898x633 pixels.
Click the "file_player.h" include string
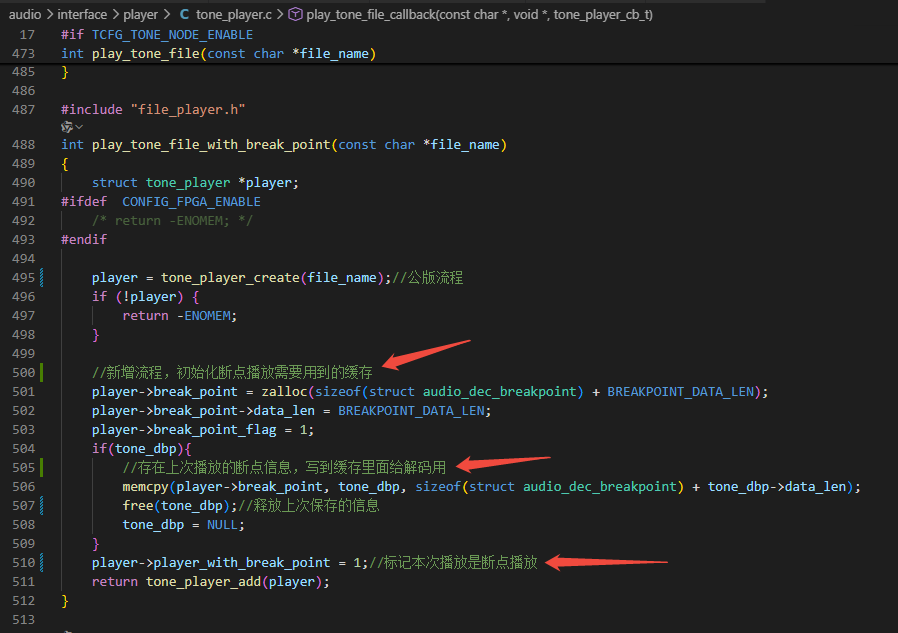click(x=188, y=109)
